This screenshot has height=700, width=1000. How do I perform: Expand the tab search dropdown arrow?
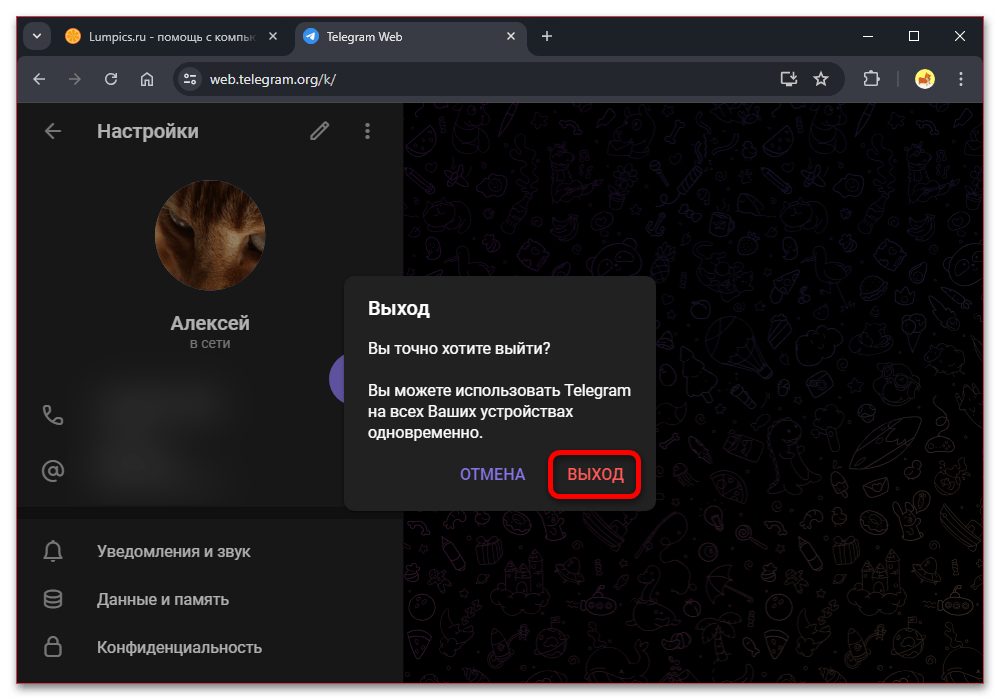point(37,36)
